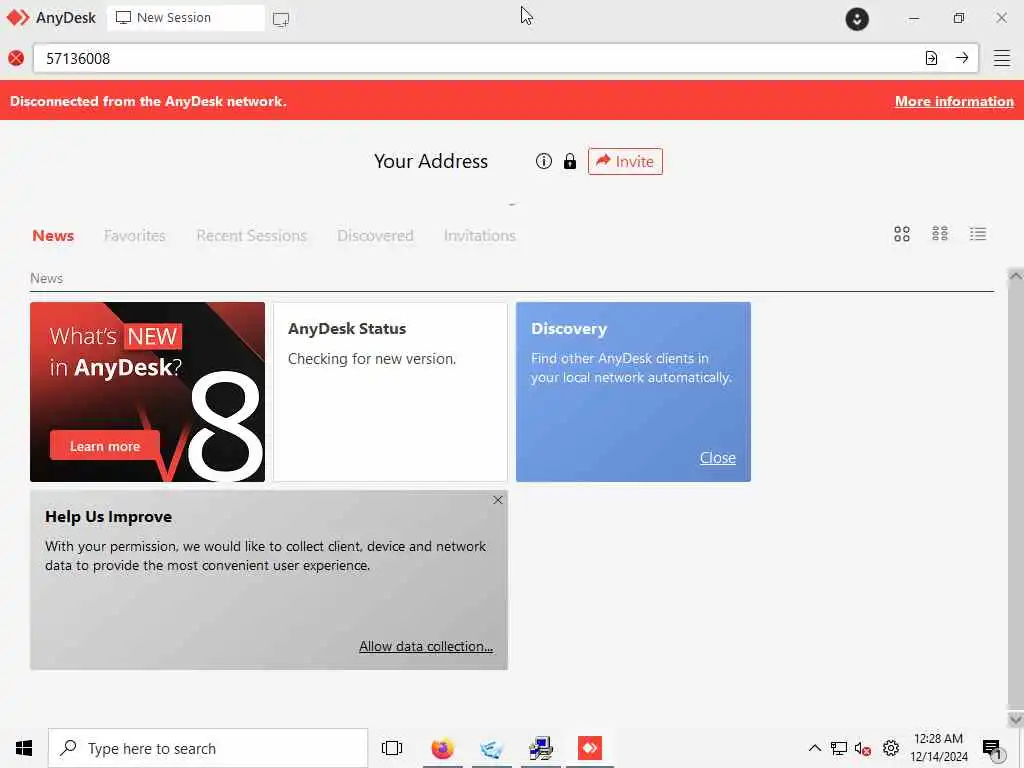Open file transfer icon in address bar
Viewport: 1024px width, 768px height.
coord(931,58)
